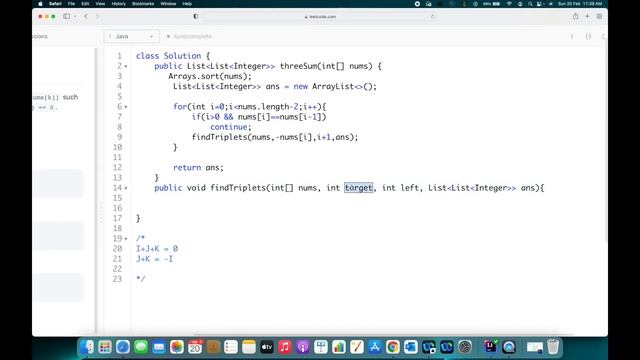Collapse the for-loop fold arrow at line 6
Screen dimensions: 640x360
126,107
